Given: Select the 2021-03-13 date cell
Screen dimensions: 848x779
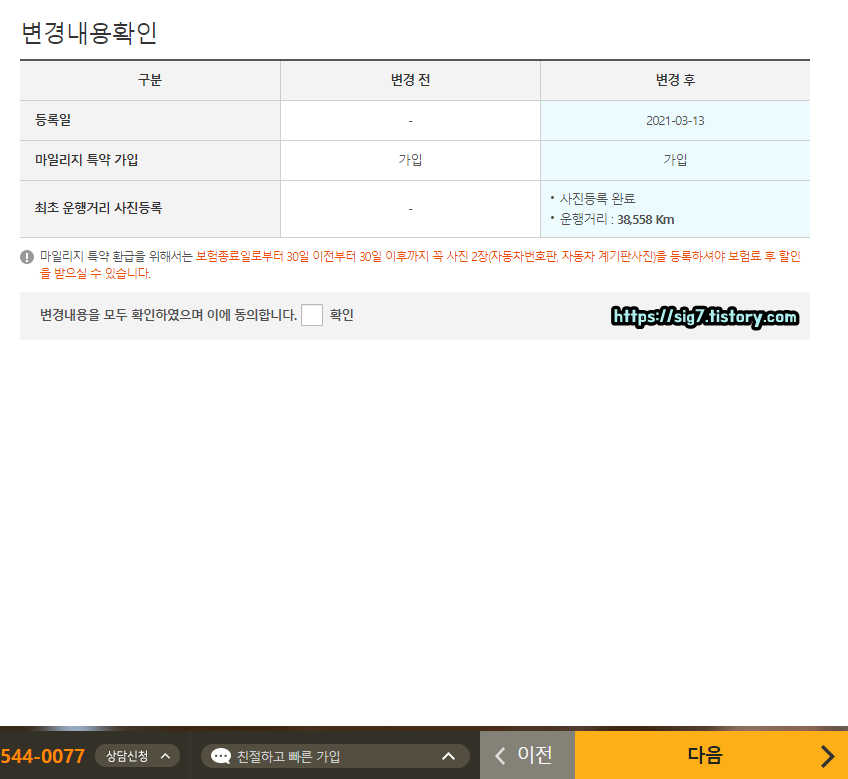Looking at the screenshot, I should pos(675,121).
